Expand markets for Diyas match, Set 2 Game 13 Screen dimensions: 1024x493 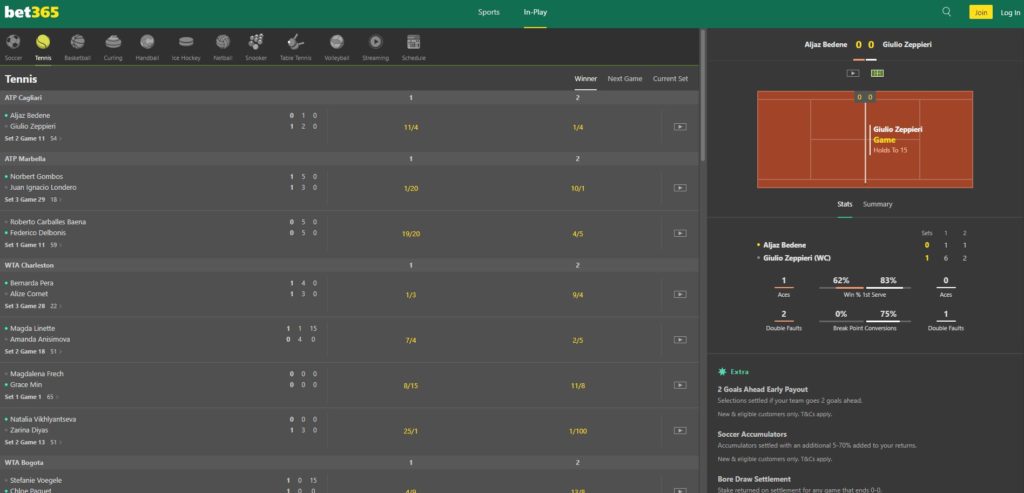click(56, 442)
